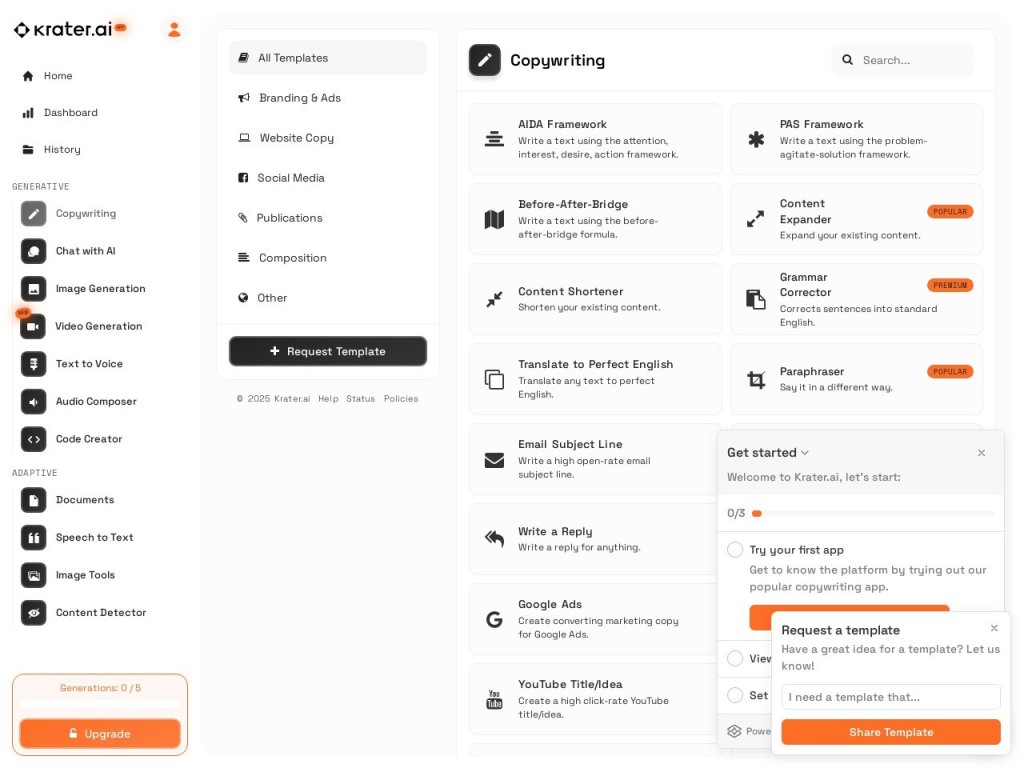Toggle the circle beside the View step
The width and height of the screenshot is (1024, 768).
pyautogui.click(x=735, y=658)
